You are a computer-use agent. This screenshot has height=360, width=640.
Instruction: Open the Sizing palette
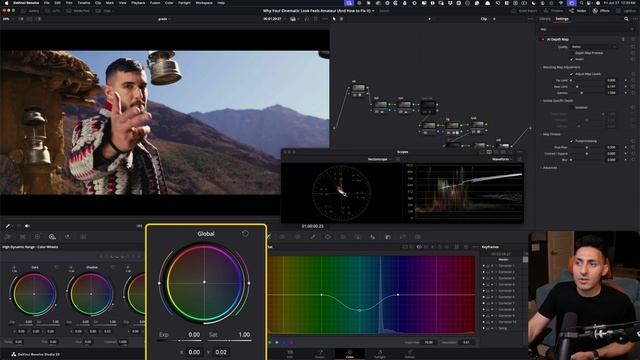pyautogui.click(x=403, y=237)
